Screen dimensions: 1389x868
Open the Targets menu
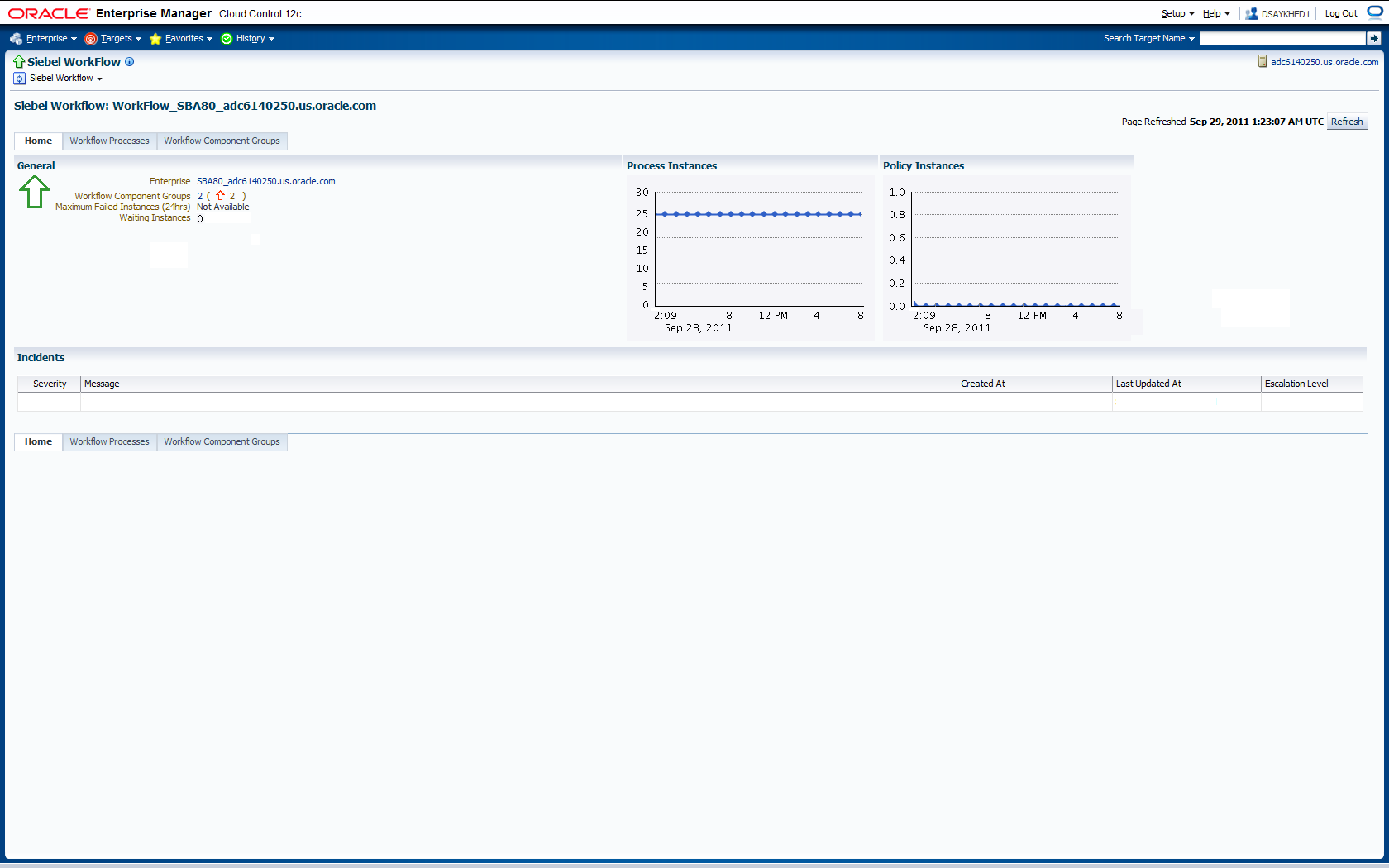click(x=121, y=38)
